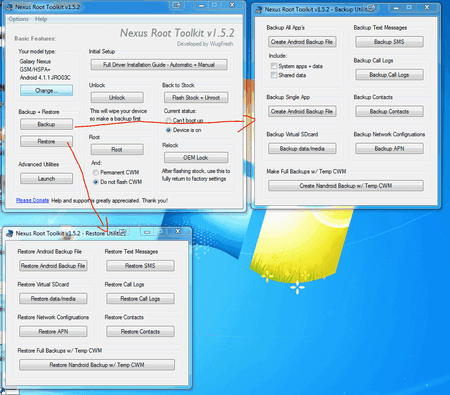Screen dimensions: 450x395
Task: Select the Device is on radio button
Action: (x=168, y=130)
